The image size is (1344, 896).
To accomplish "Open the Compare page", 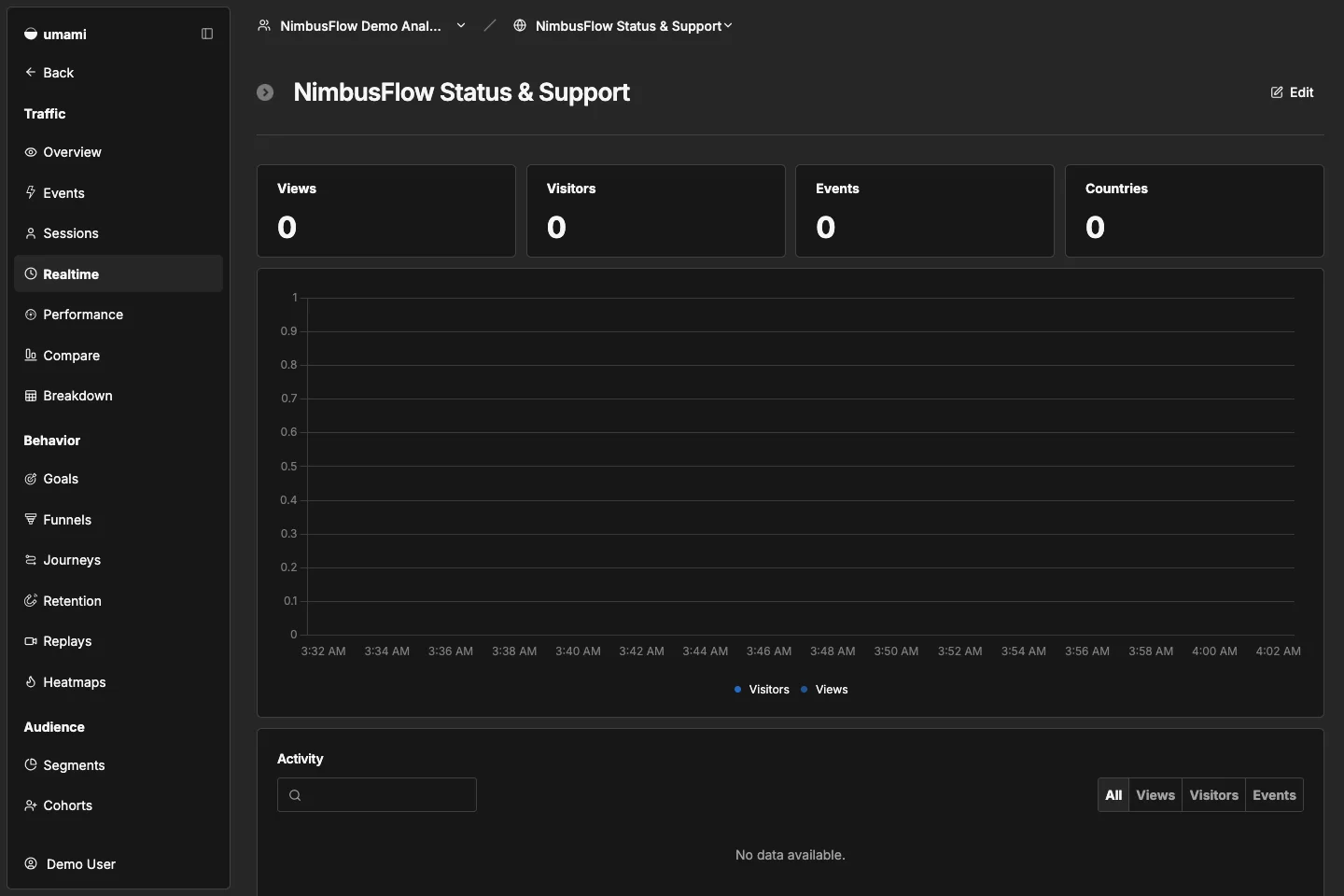I will coord(119,355).
